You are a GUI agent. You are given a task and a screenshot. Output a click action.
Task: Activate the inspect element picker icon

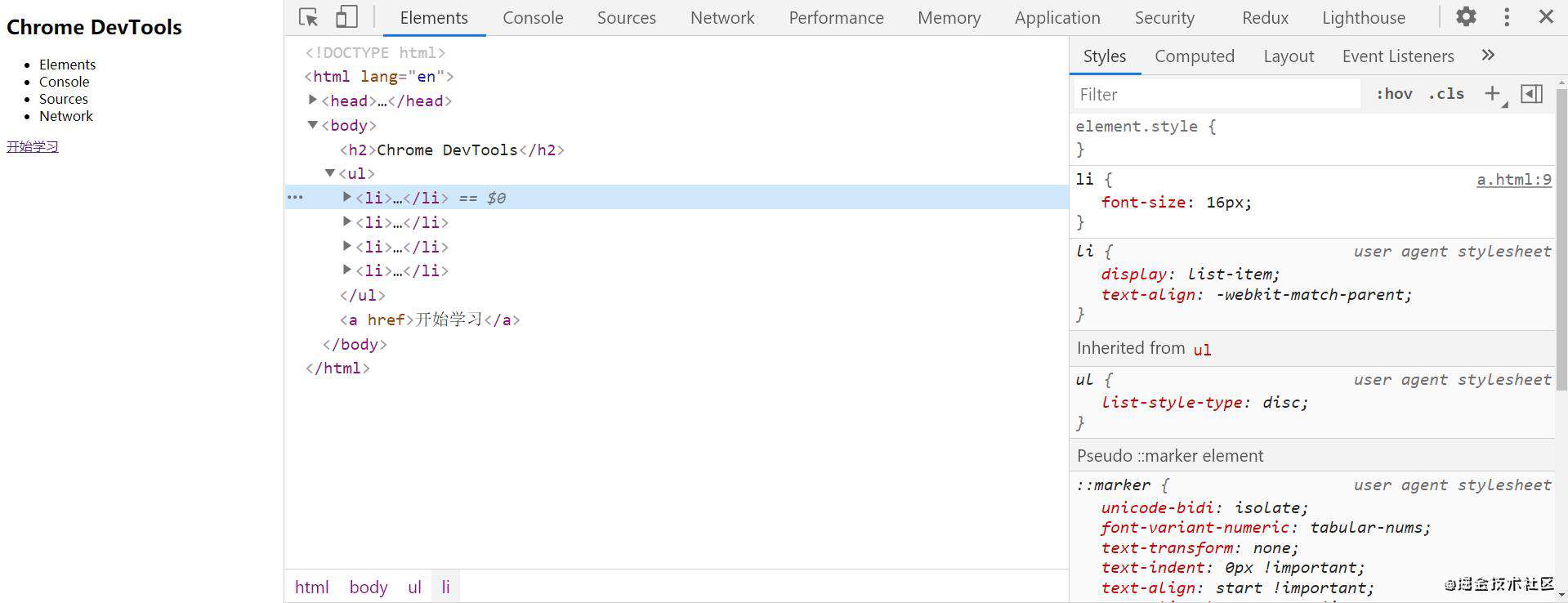[x=308, y=17]
